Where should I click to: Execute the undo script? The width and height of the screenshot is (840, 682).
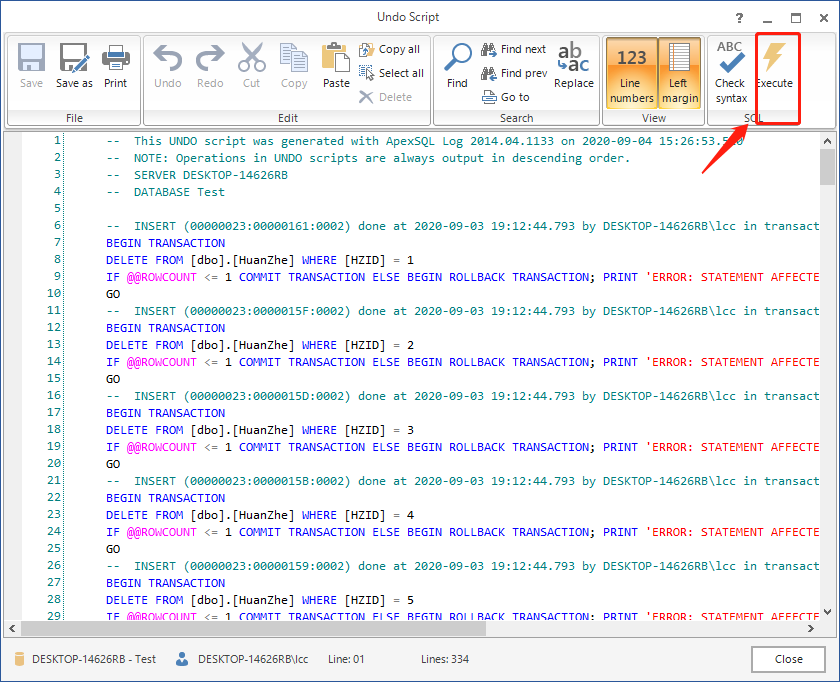pyautogui.click(x=775, y=65)
